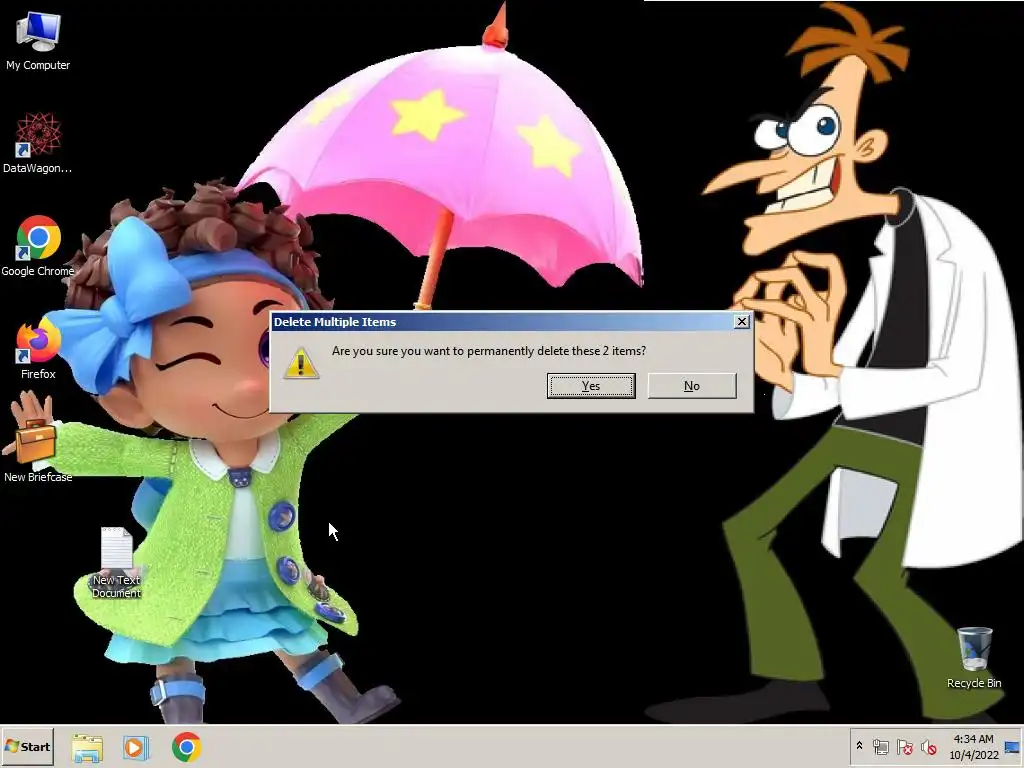The width and height of the screenshot is (1024, 768).
Task: Cancel deletion with the No button
Action: [x=692, y=386]
